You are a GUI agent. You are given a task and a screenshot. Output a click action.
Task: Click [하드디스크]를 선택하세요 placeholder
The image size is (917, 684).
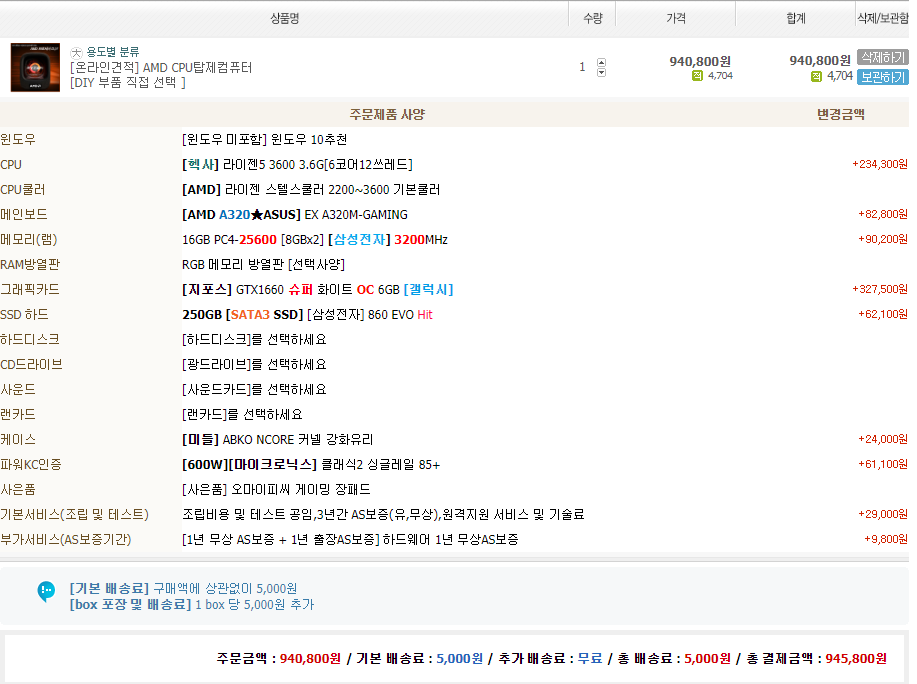[254, 340]
